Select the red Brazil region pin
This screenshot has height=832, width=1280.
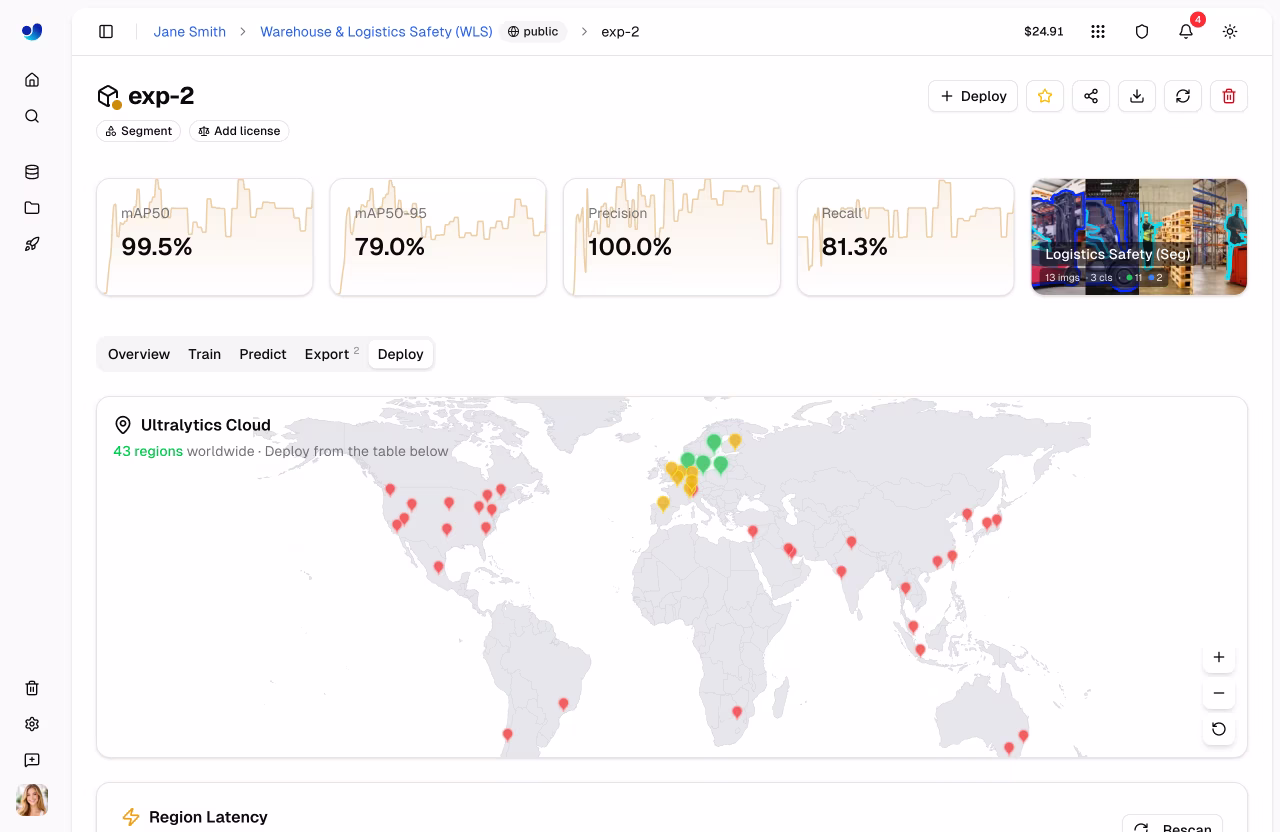563,704
